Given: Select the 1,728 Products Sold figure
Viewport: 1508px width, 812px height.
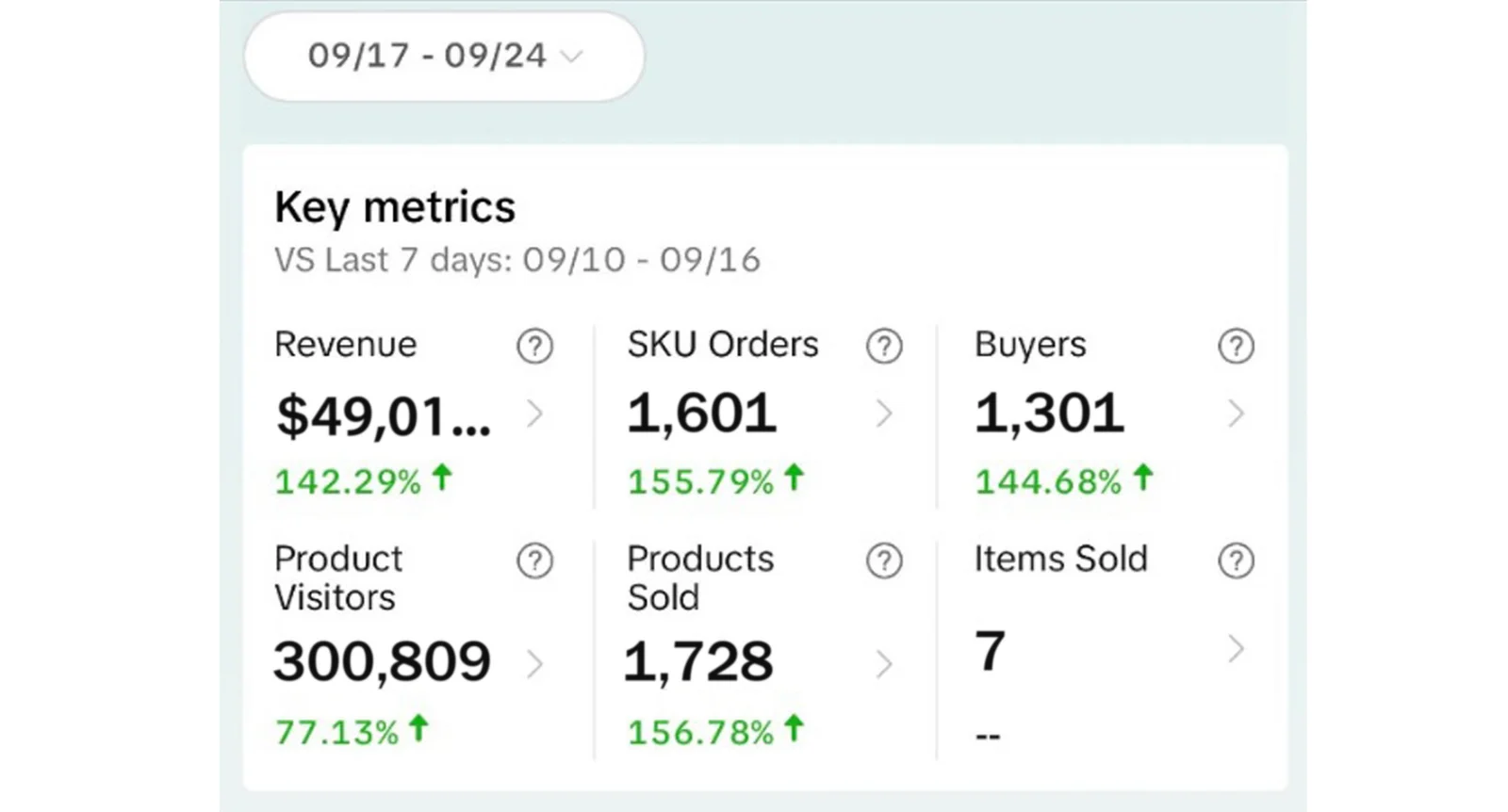Looking at the screenshot, I should click(x=698, y=661).
